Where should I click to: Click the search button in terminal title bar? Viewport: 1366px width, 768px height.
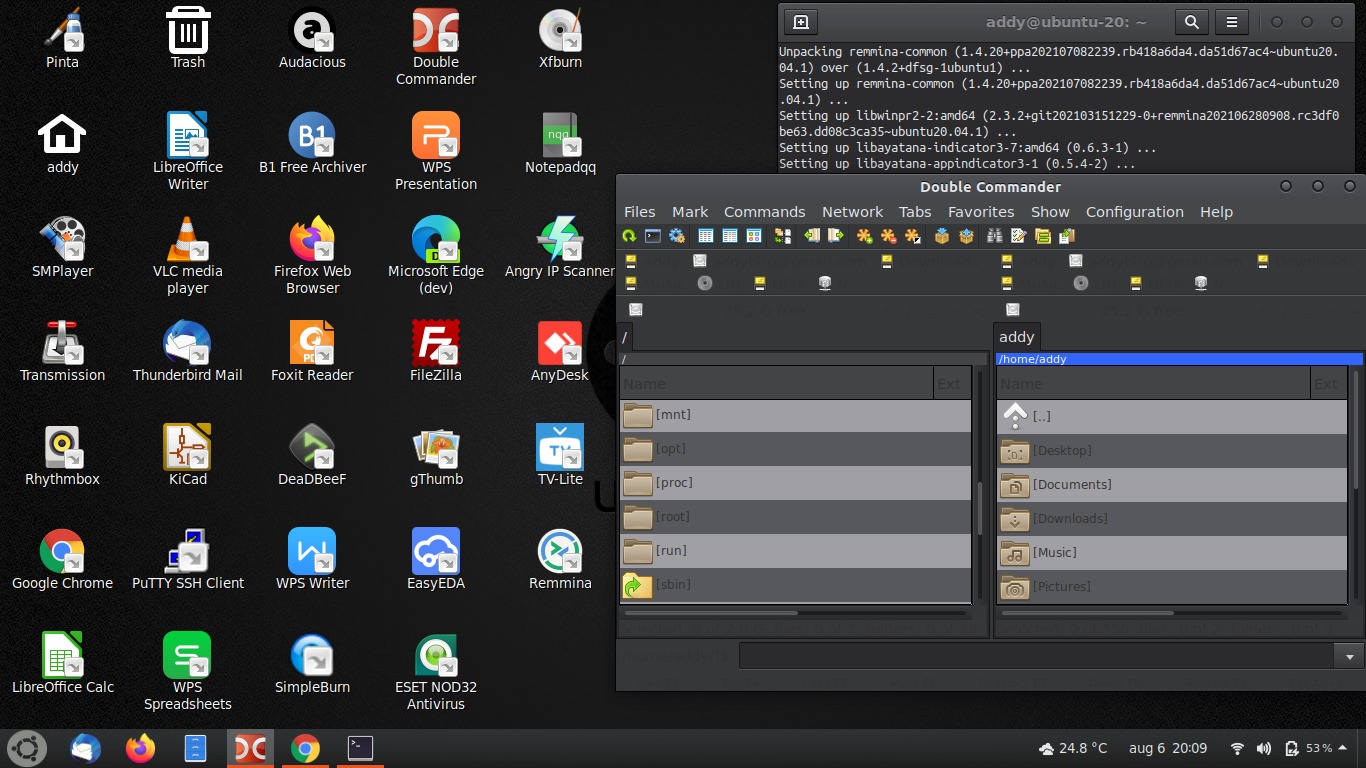[x=1191, y=22]
